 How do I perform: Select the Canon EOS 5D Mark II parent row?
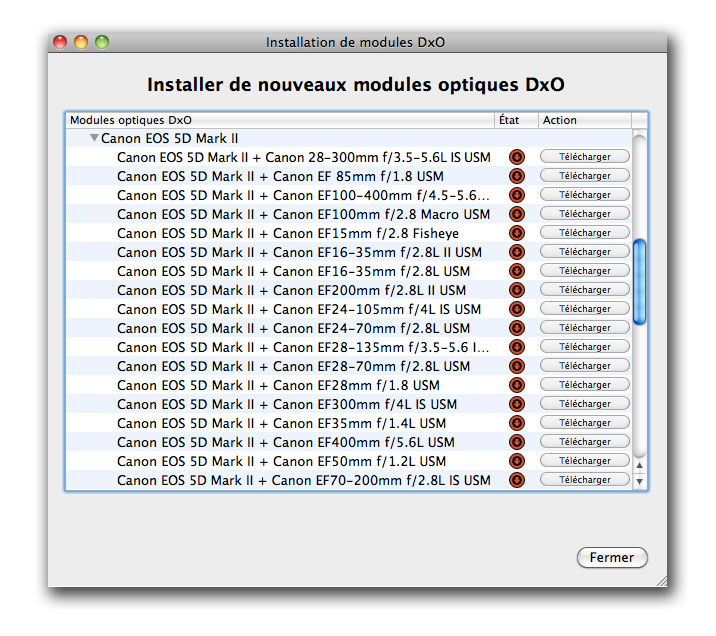click(x=349, y=138)
